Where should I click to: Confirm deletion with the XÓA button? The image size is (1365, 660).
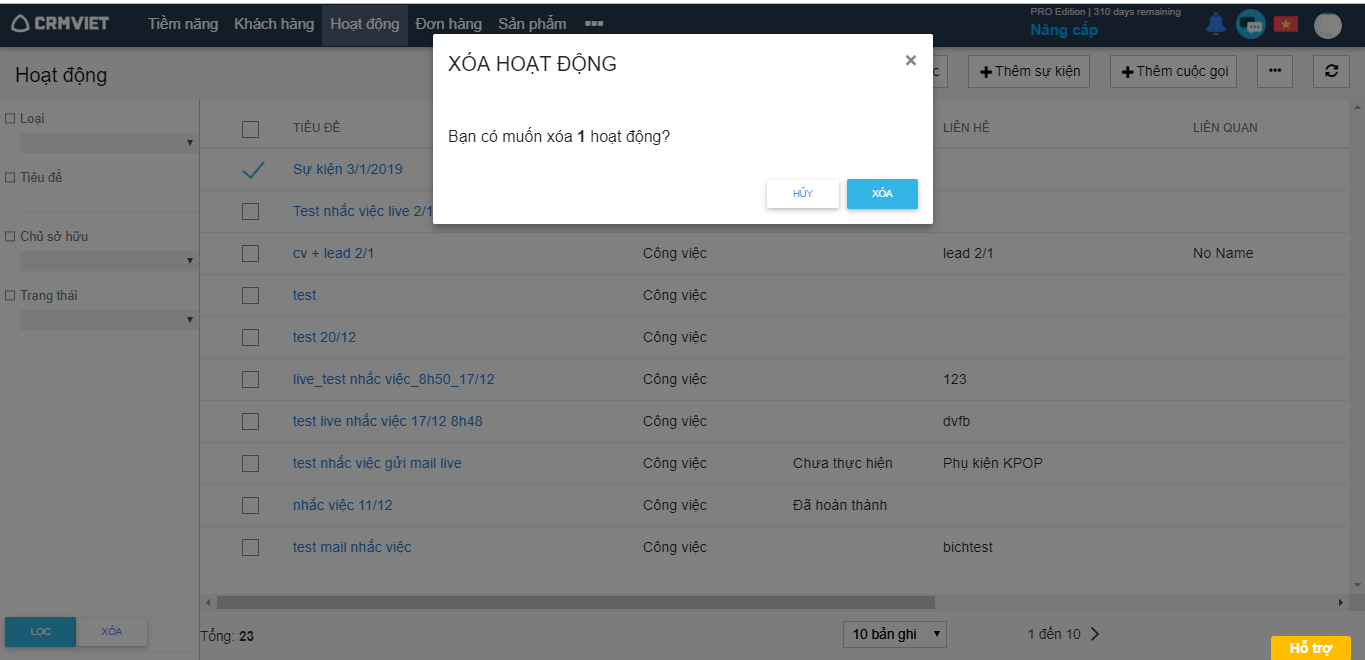[881, 194]
